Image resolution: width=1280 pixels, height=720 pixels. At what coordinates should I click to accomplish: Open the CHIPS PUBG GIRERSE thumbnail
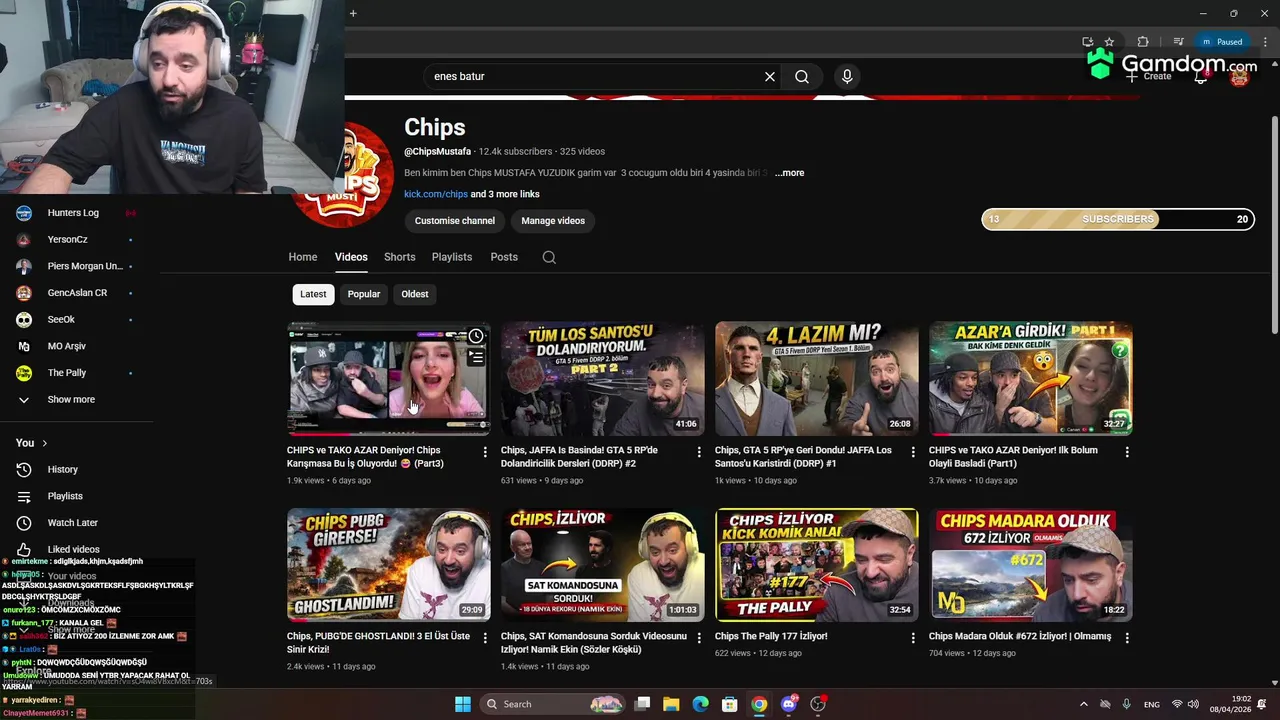(x=388, y=565)
